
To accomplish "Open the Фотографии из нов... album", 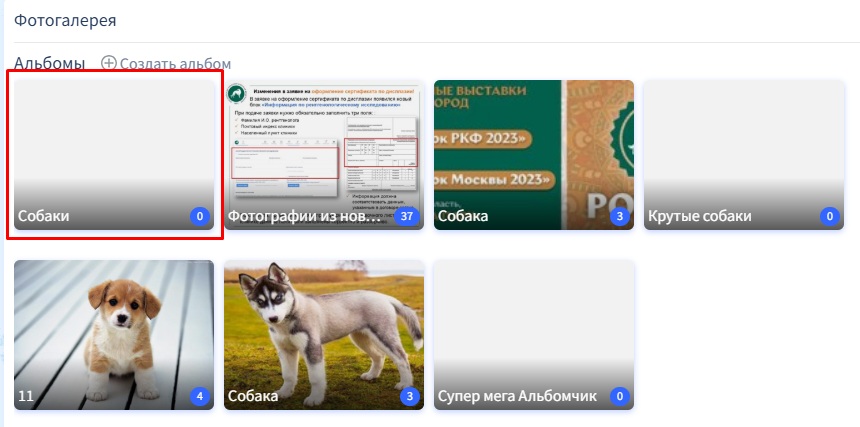I will tap(324, 155).
